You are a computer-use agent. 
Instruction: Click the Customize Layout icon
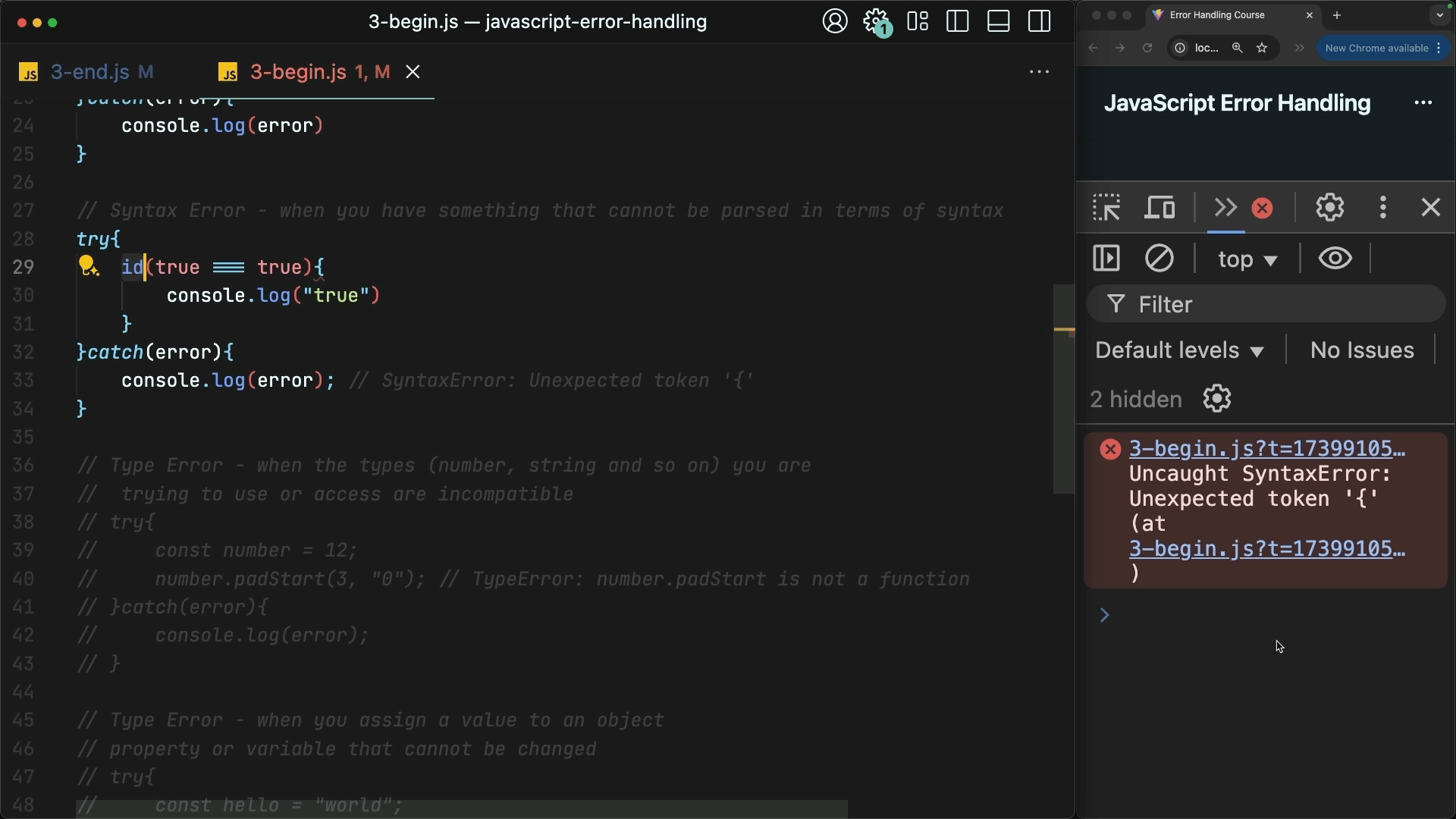(x=918, y=21)
